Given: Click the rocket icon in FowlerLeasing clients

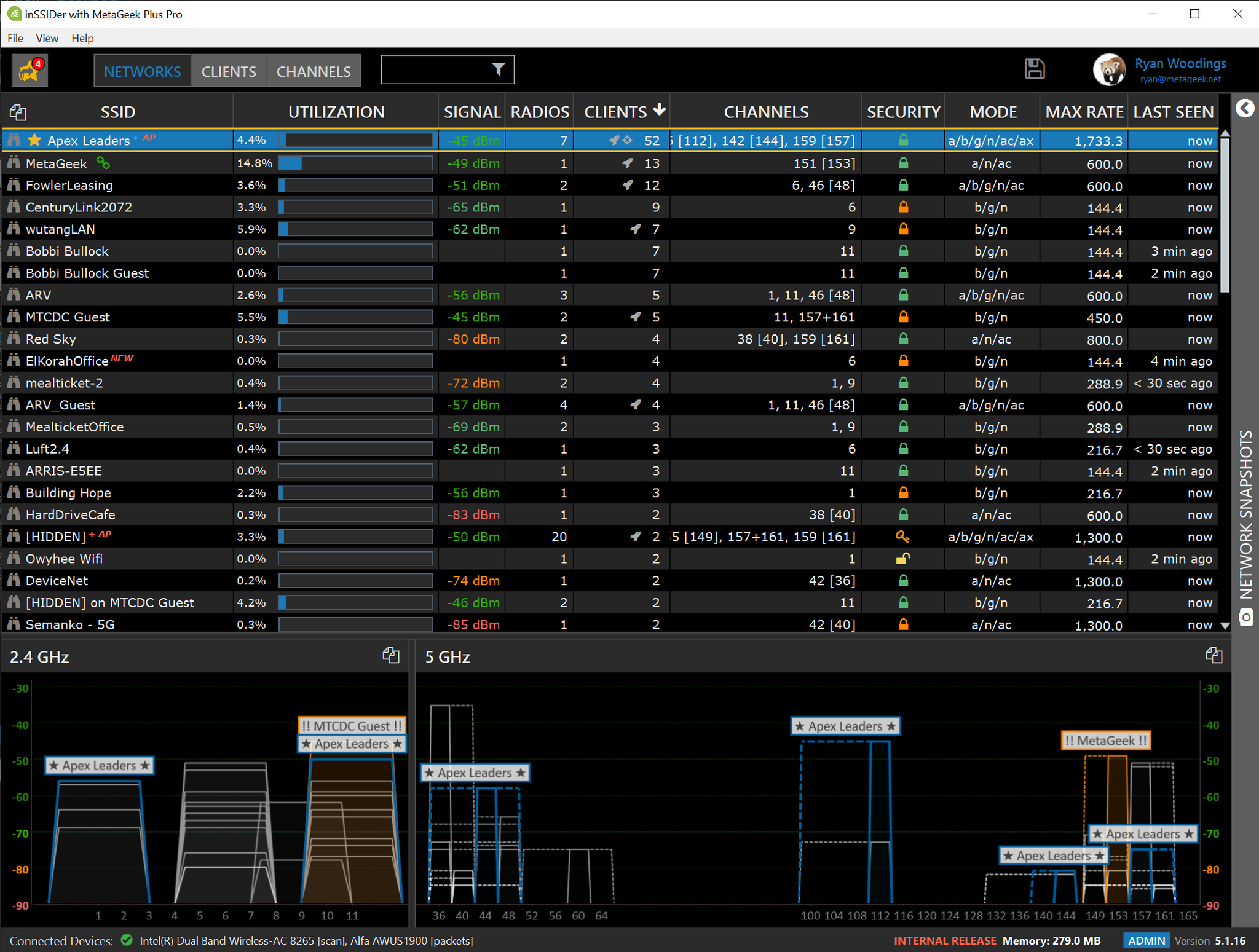Looking at the screenshot, I should click(x=628, y=185).
